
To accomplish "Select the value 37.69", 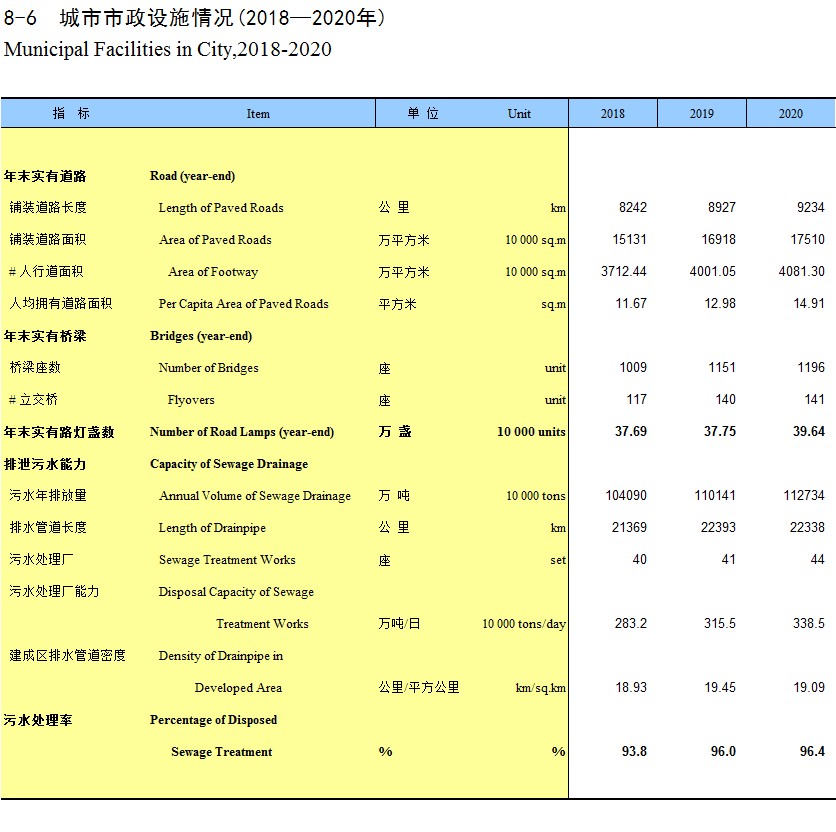I will [631, 431].
